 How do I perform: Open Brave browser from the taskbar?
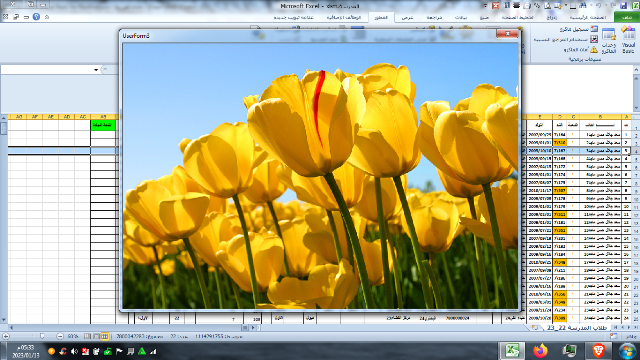598,351
